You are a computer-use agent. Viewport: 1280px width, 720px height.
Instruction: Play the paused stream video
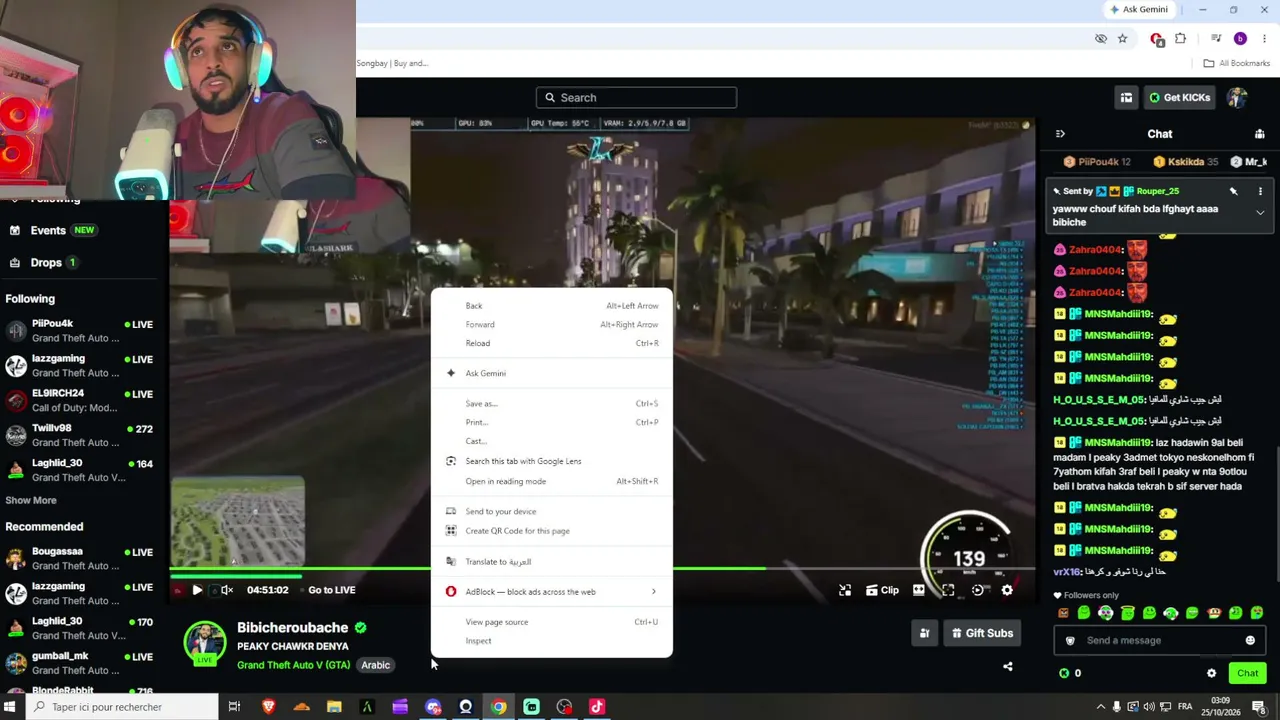tap(197, 591)
